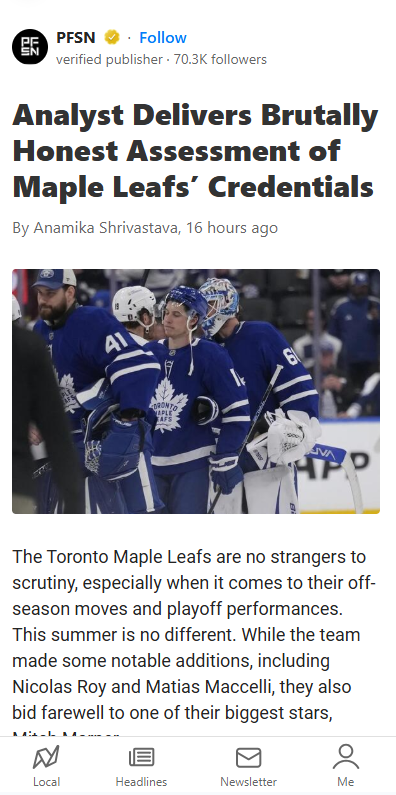Viewport: 396px width, 795px height.
Task: Tap the Local map icon
Action: 46,757
